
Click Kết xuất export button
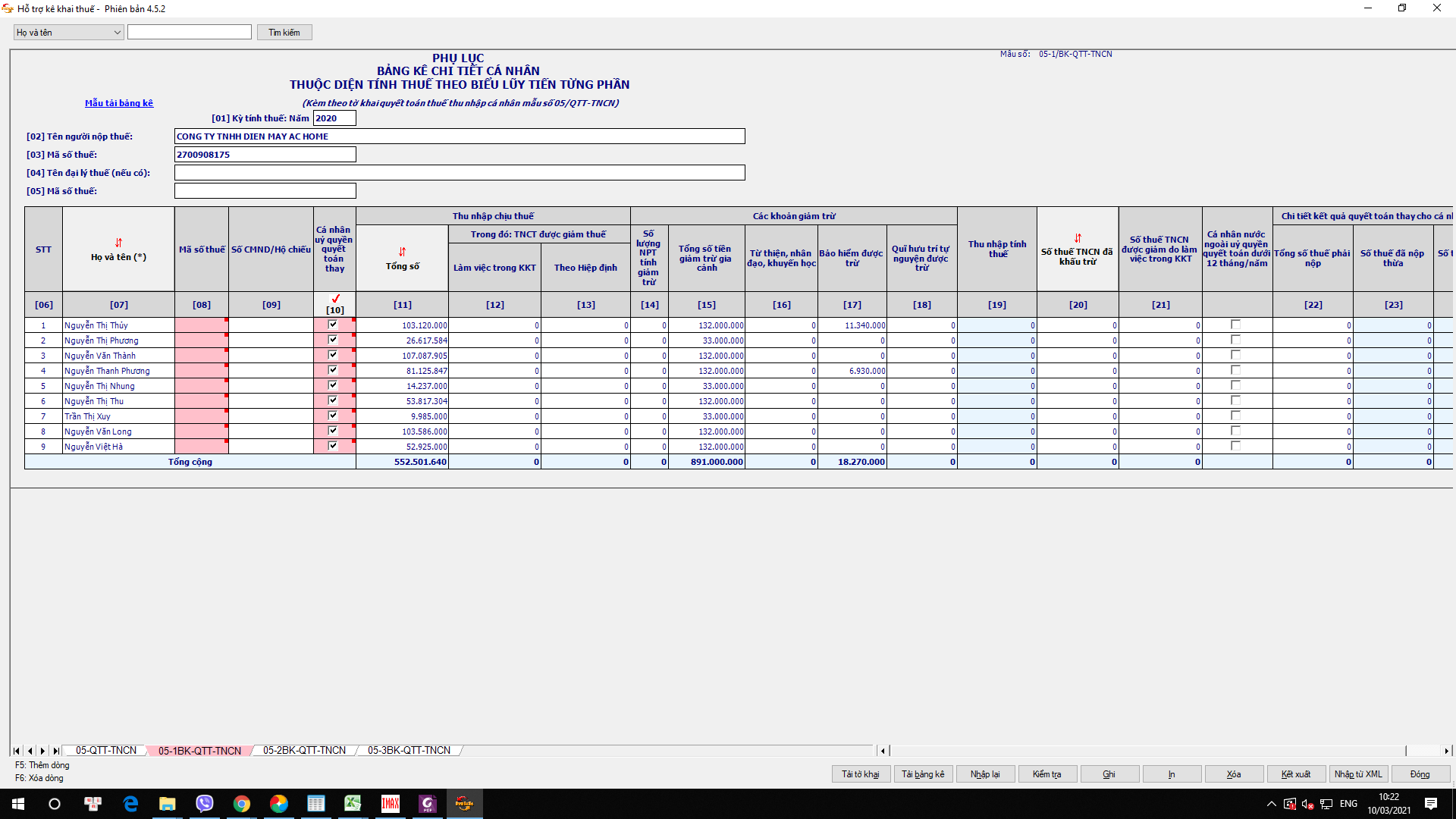(1296, 774)
